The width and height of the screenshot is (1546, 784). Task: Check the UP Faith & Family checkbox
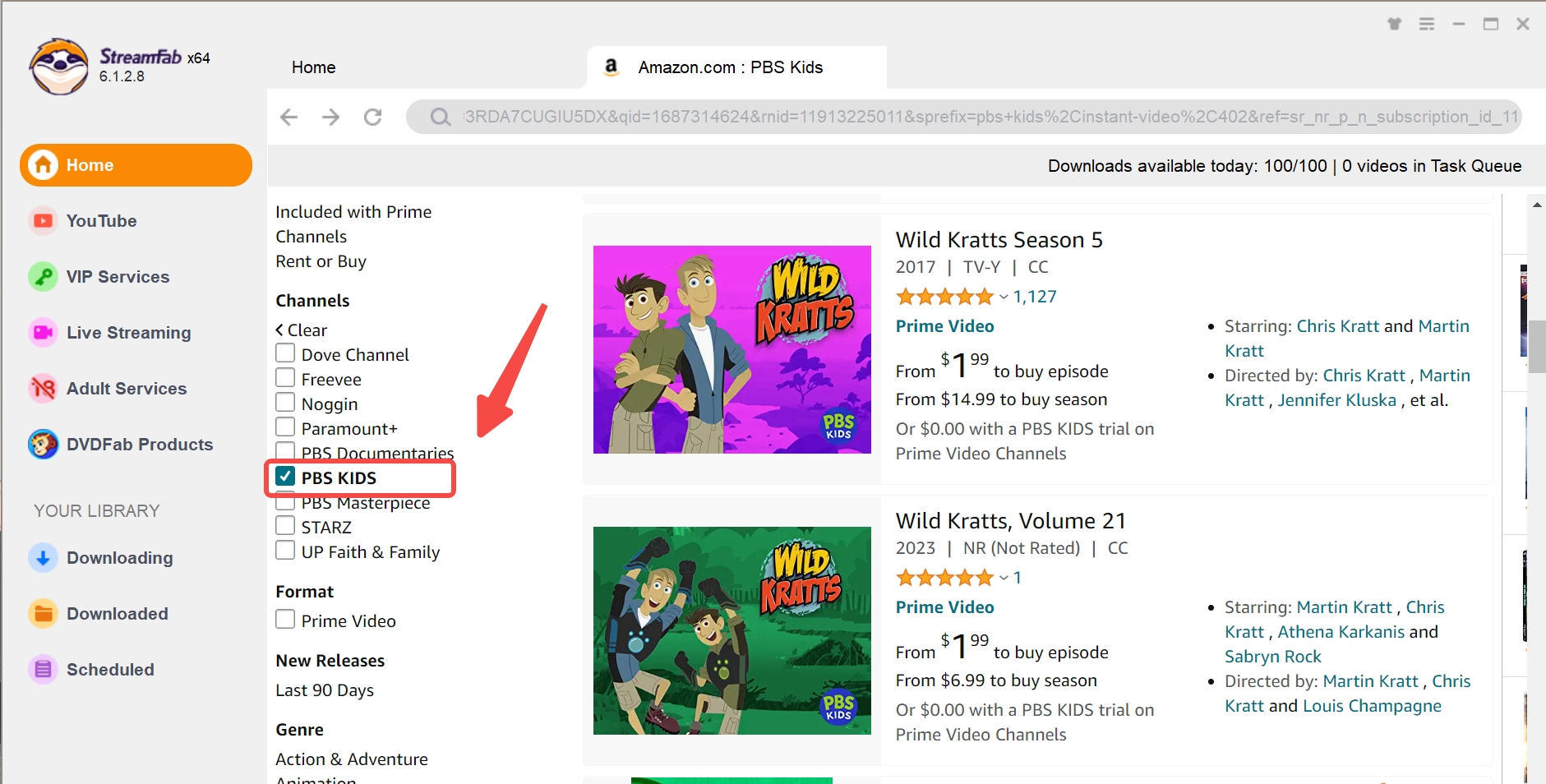coord(285,551)
